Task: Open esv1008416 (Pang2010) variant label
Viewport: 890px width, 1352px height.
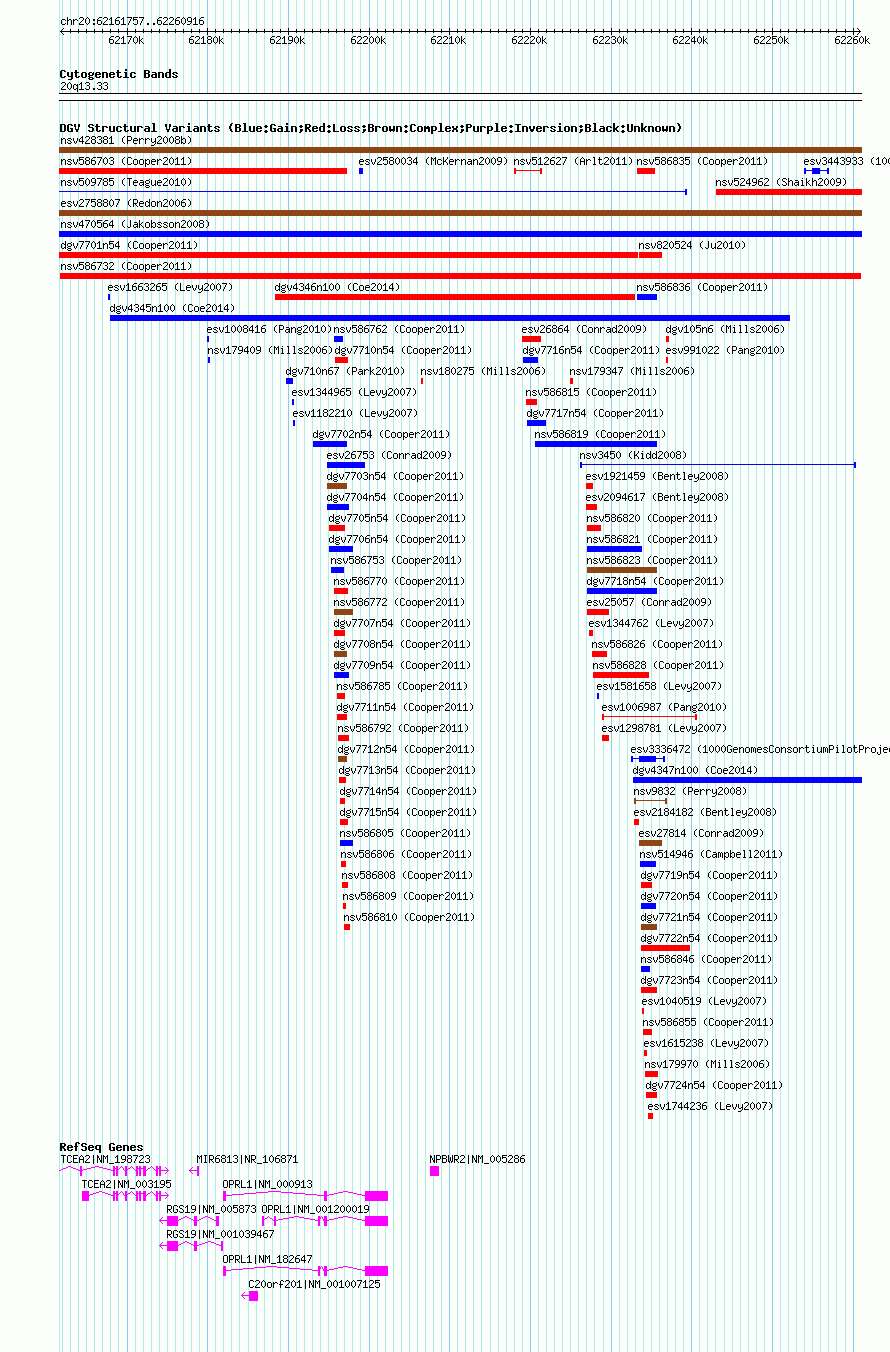Action: click(269, 329)
